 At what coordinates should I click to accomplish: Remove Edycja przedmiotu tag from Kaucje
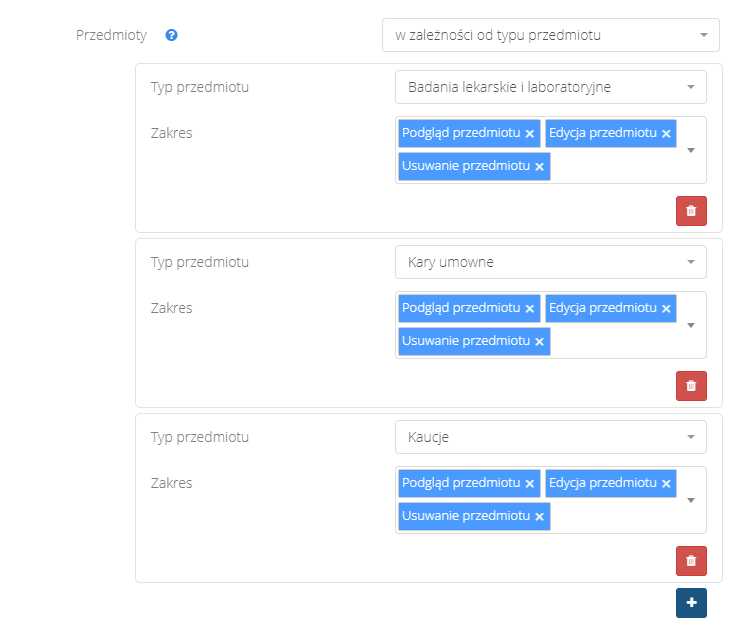click(x=666, y=483)
